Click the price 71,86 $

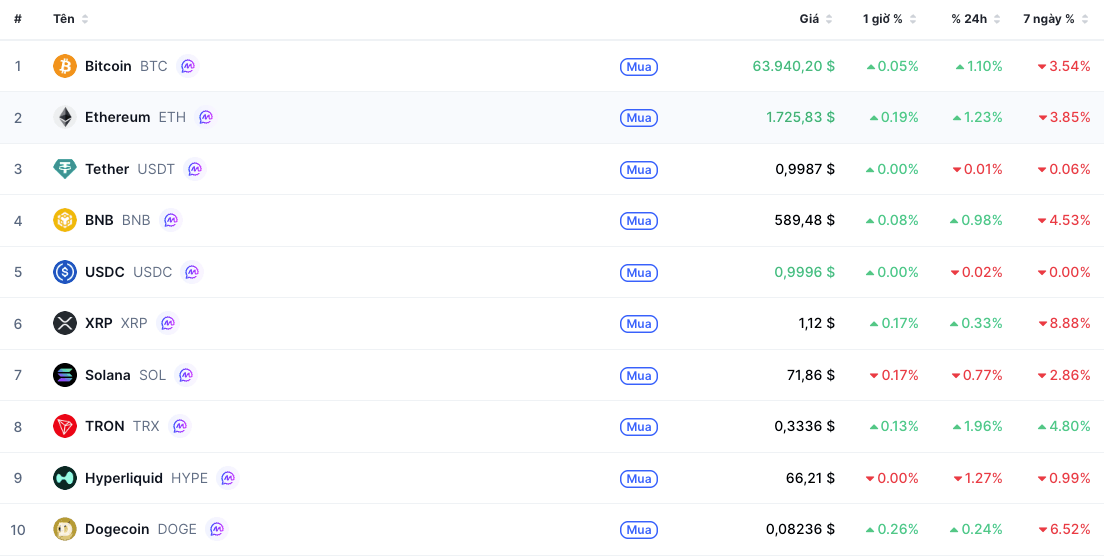coord(811,375)
